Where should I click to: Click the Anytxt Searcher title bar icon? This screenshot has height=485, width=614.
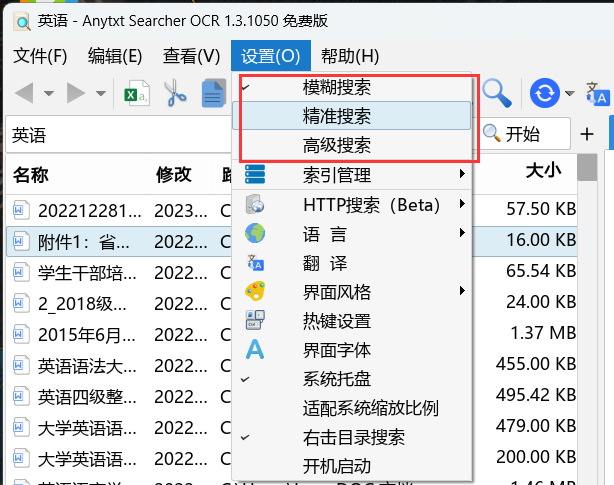pyautogui.click(x=22, y=21)
